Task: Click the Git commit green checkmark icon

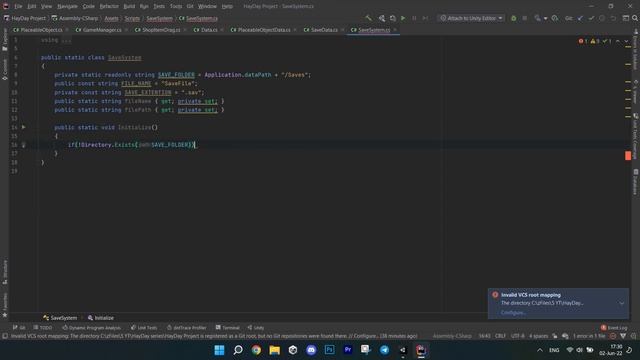Action: 591,18
